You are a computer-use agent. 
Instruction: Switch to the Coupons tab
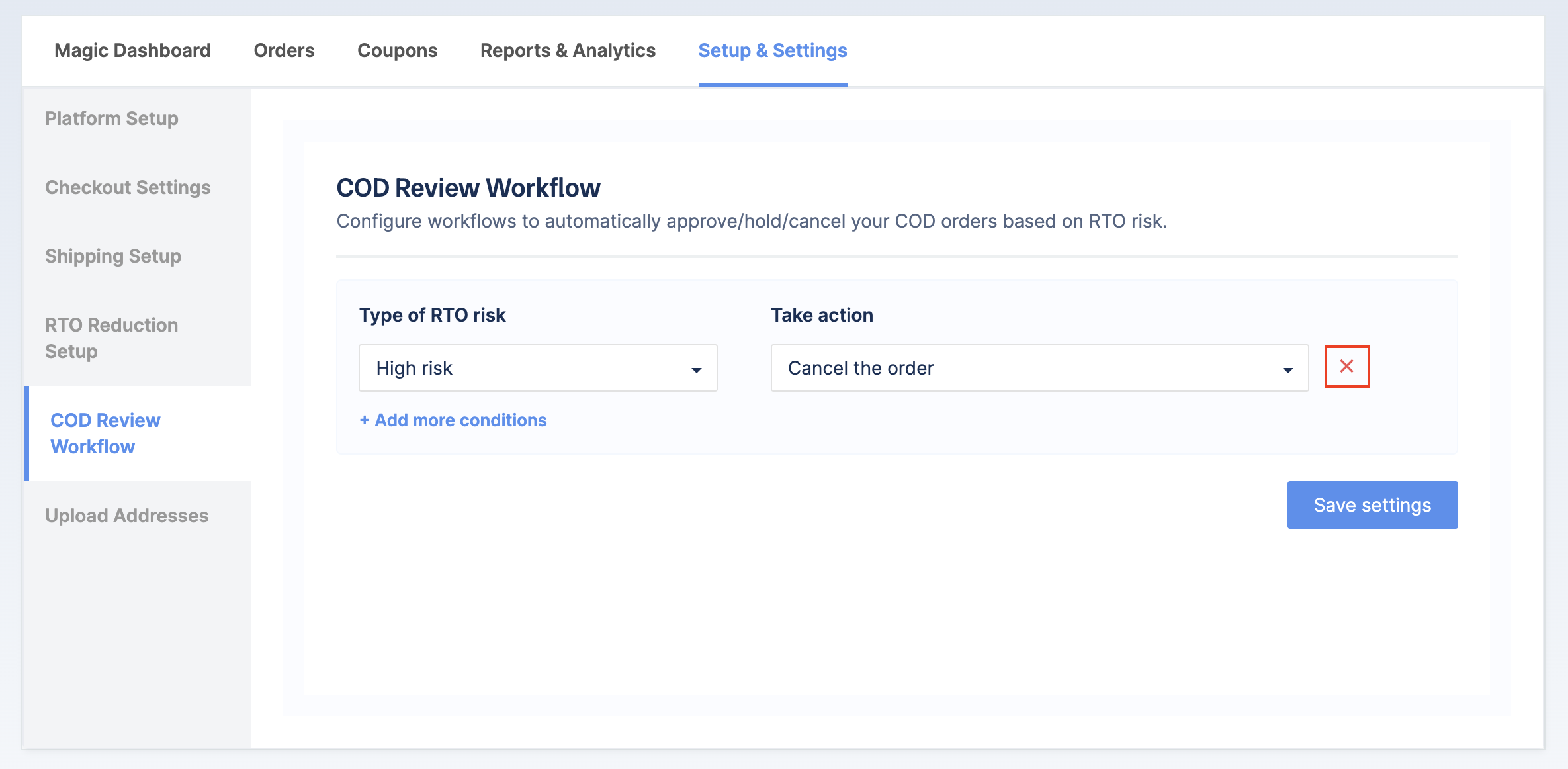pyautogui.click(x=397, y=50)
